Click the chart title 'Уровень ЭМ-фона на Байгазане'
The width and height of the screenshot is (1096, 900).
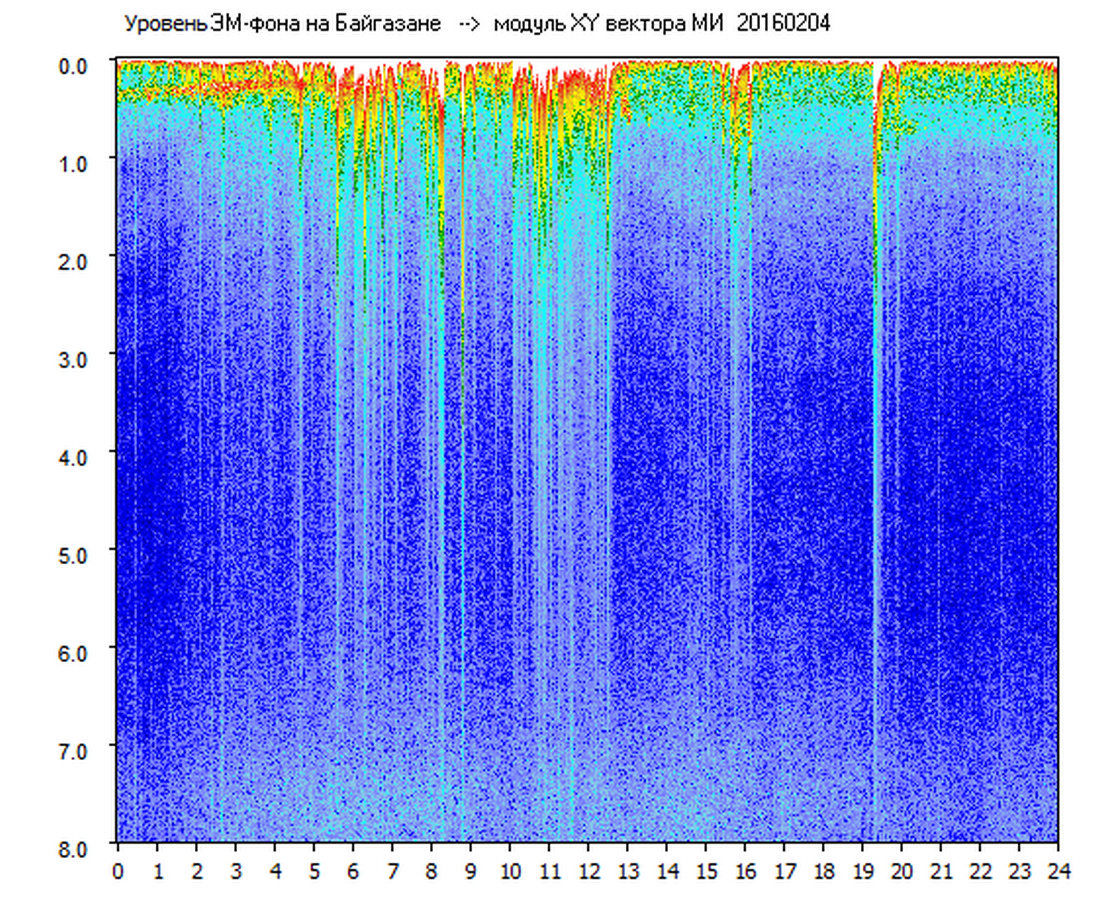281,24
